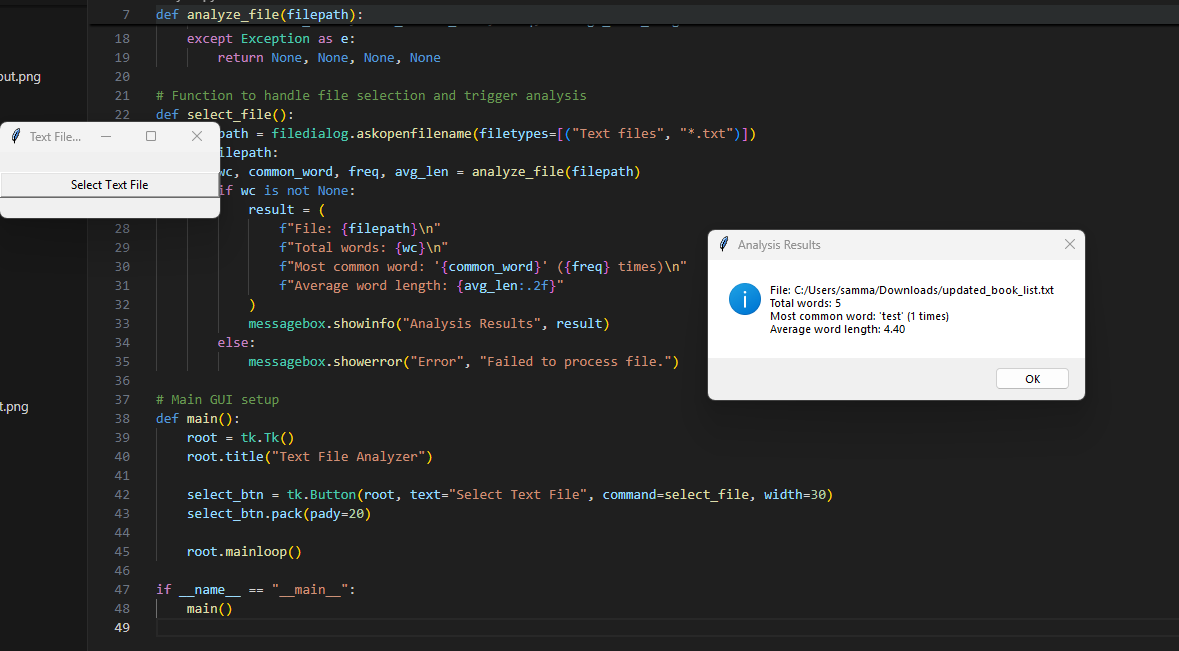The image size is (1179, 651).
Task: Click the 'return None, None, None, None' line
Action: tap(329, 58)
